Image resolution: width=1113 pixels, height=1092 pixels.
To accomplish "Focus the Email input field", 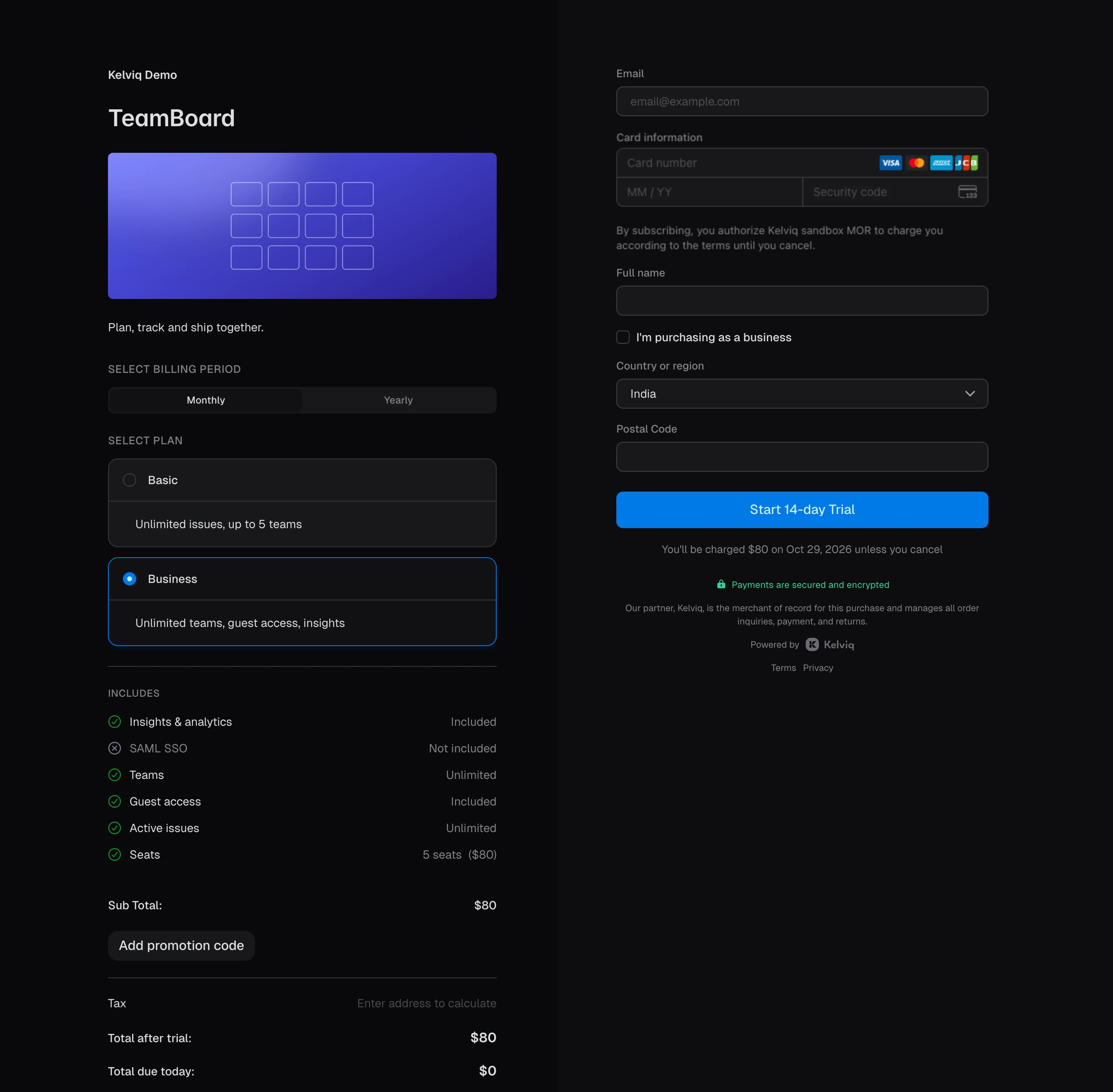I will pyautogui.click(x=802, y=101).
